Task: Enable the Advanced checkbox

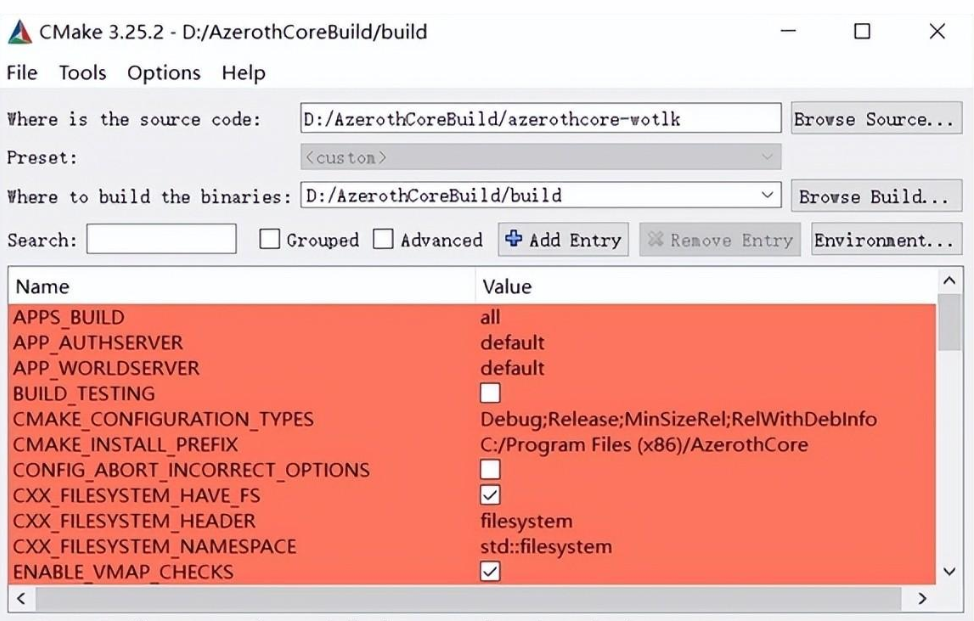Action: point(383,239)
